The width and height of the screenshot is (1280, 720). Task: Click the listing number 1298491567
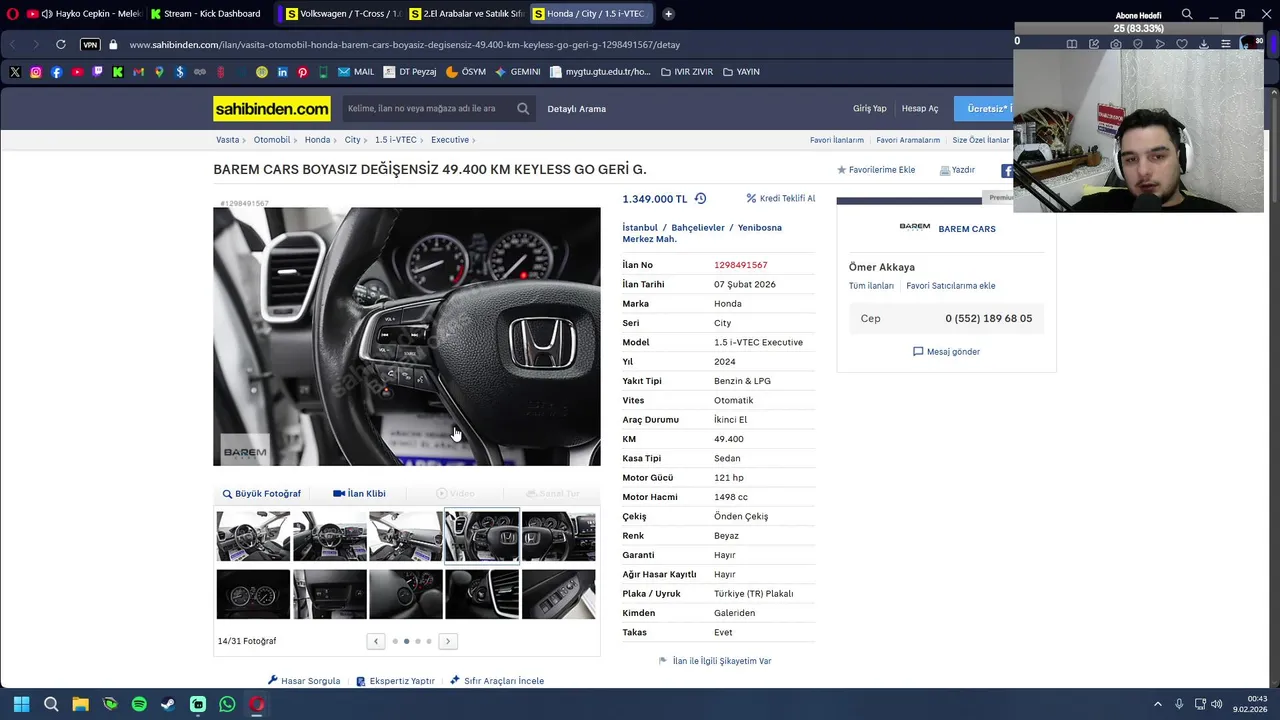click(740, 265)
